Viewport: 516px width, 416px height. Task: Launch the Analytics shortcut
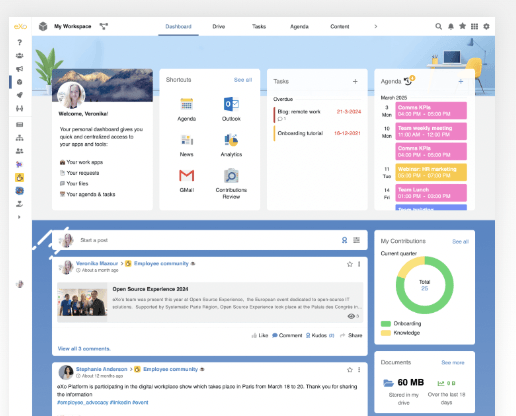point(231,140)
